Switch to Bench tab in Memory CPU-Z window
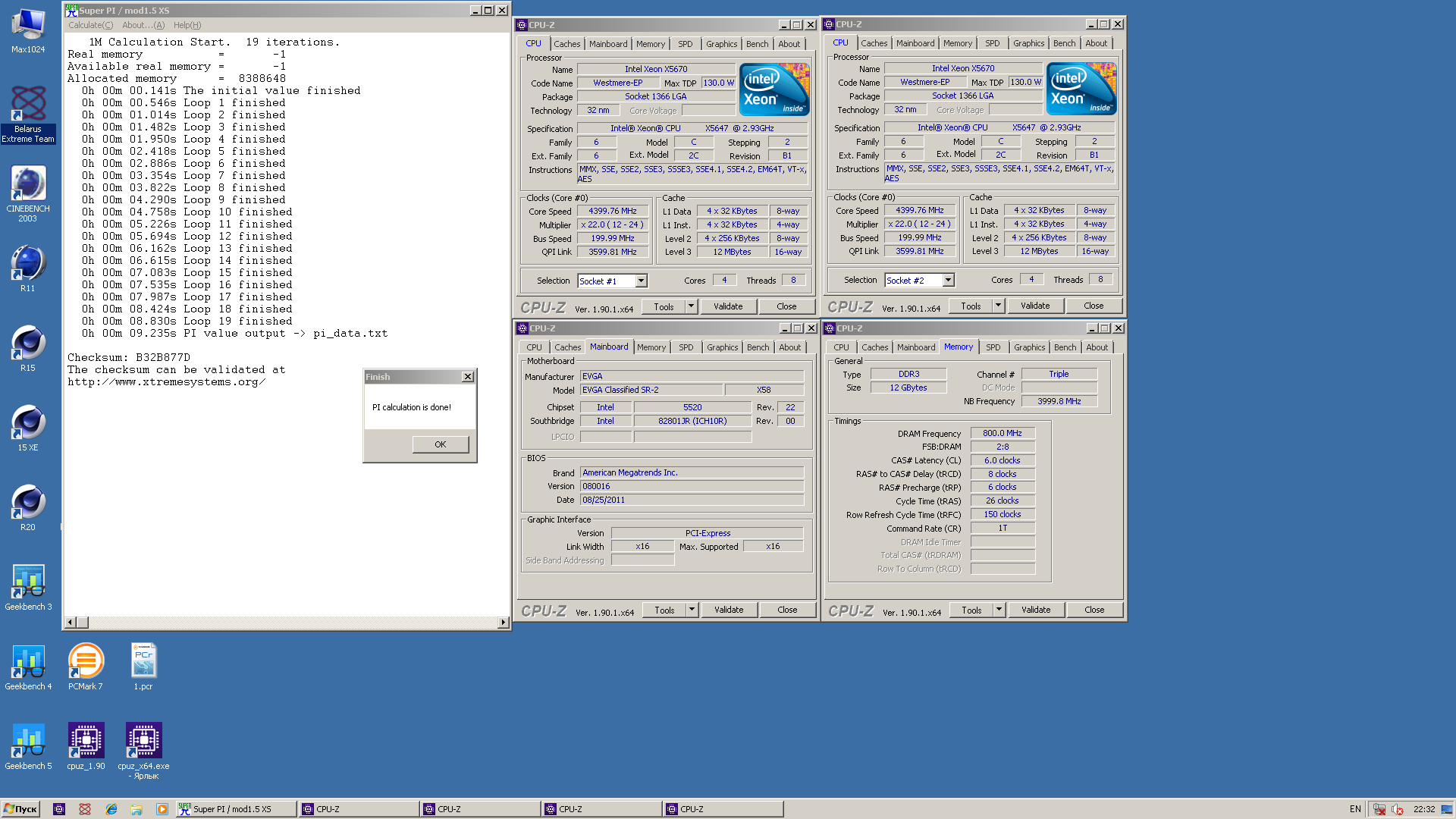Viewport: 1456px width, 819px height. [1065, 347]
